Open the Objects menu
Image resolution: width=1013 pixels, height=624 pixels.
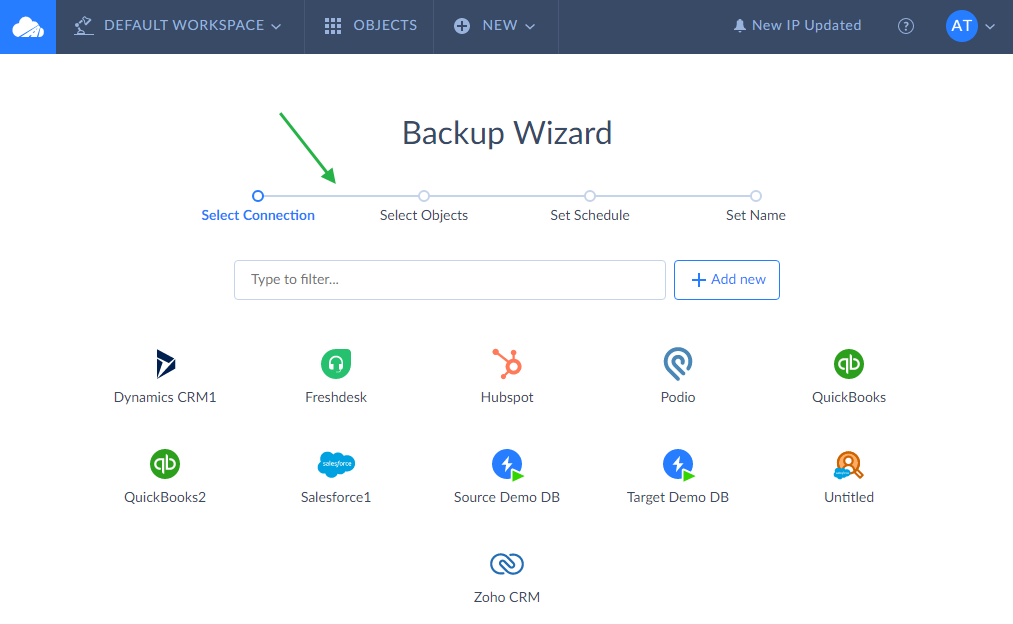pos(370,26)
